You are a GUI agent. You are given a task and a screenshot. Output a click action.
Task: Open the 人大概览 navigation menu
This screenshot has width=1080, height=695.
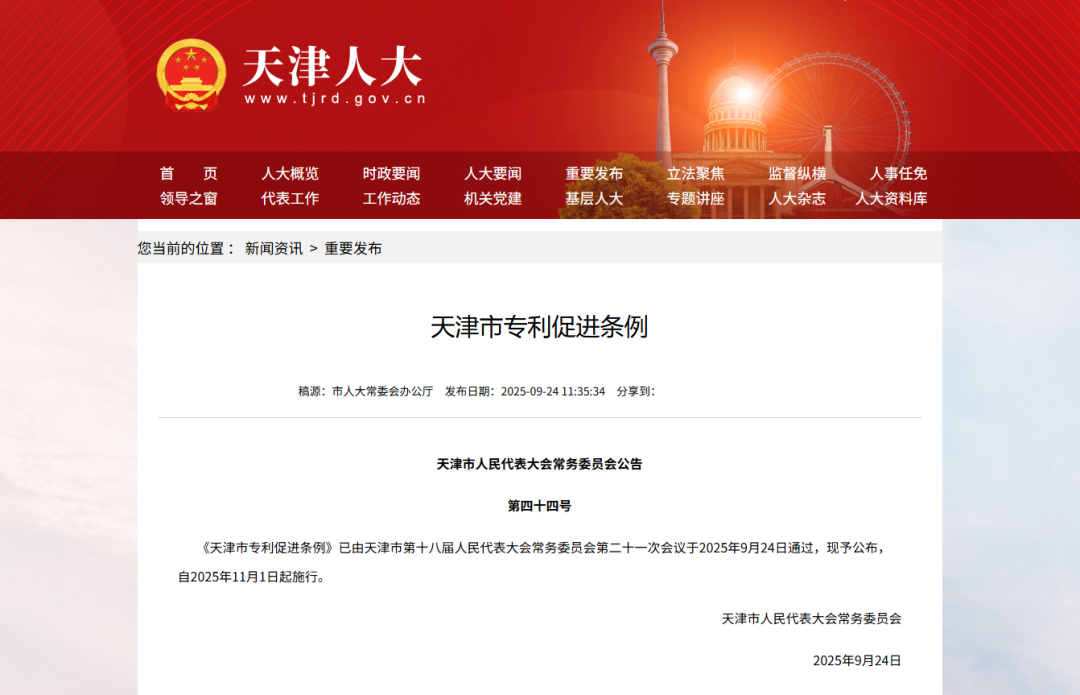[290, 173]
